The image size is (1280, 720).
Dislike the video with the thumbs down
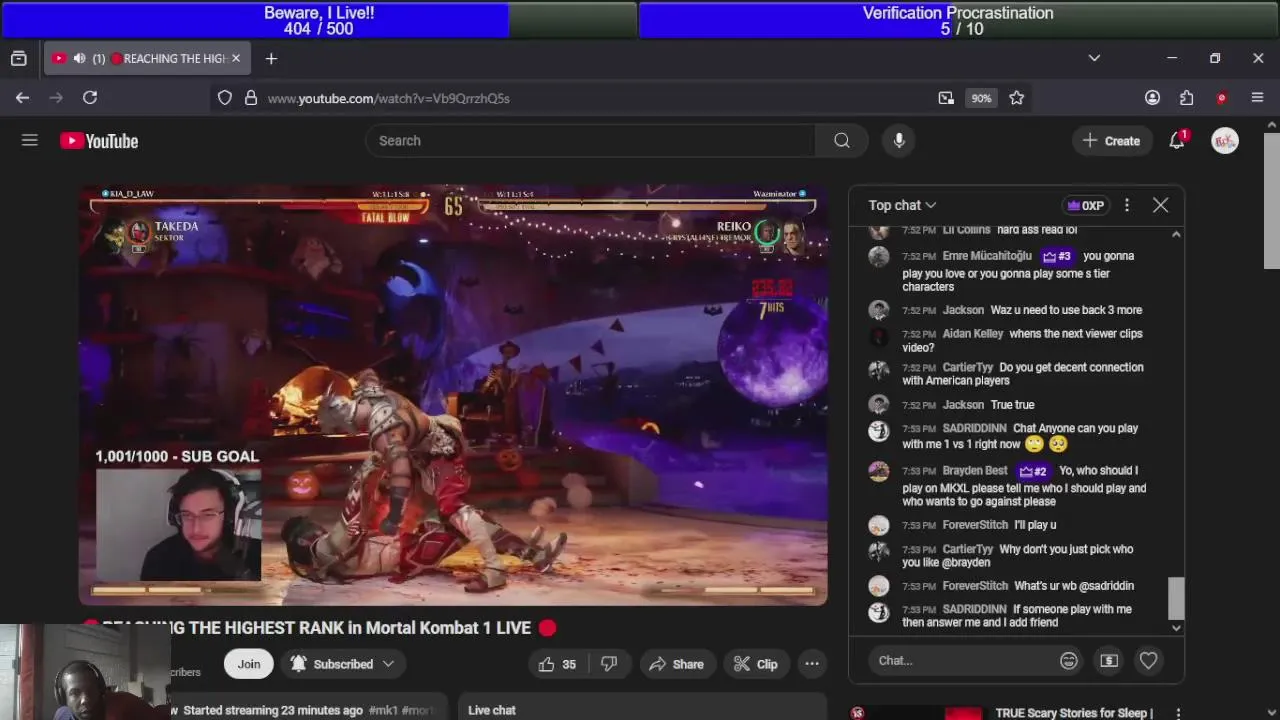(609, 664)
